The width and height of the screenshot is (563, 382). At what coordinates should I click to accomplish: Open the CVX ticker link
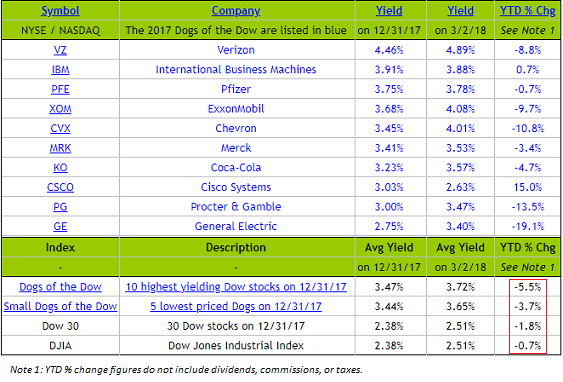[x=60, y=128]
